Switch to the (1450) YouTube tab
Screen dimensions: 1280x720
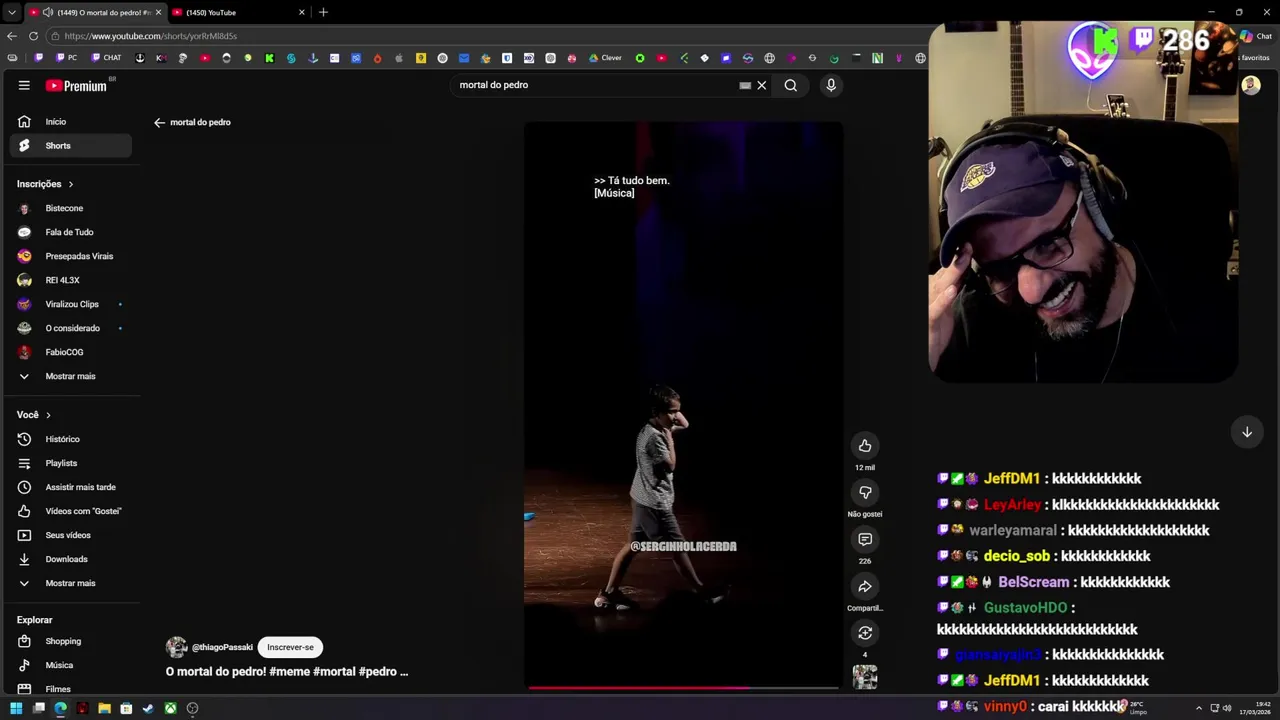[238, 12]
